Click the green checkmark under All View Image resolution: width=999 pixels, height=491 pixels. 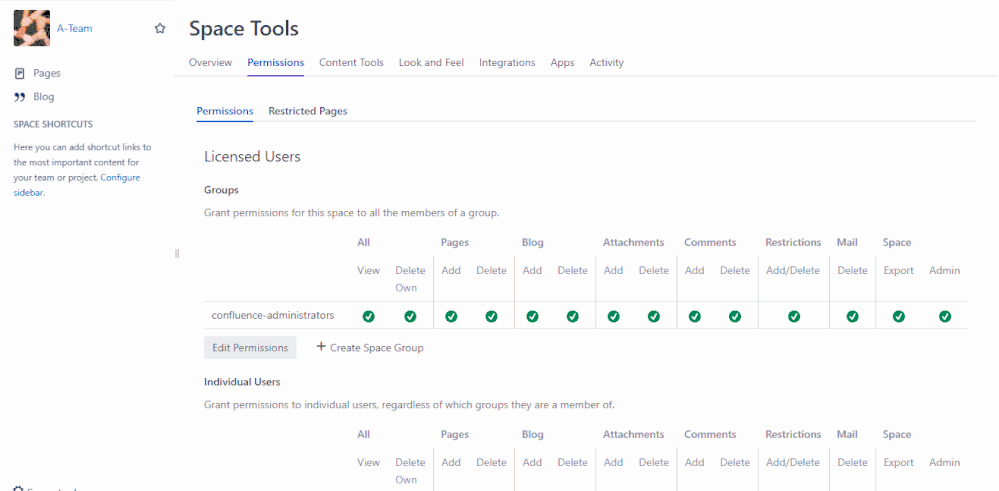[368, 316]
